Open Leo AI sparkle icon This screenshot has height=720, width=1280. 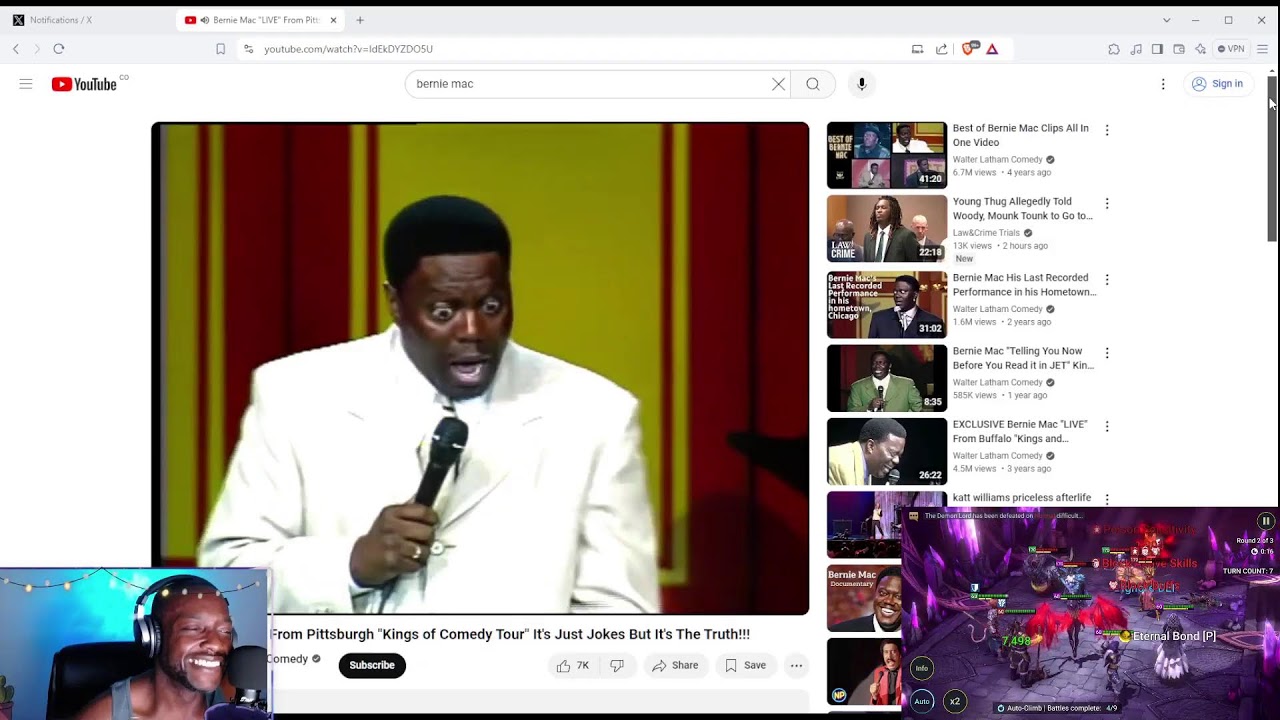pyautogui.click(x=1200, y=49)
